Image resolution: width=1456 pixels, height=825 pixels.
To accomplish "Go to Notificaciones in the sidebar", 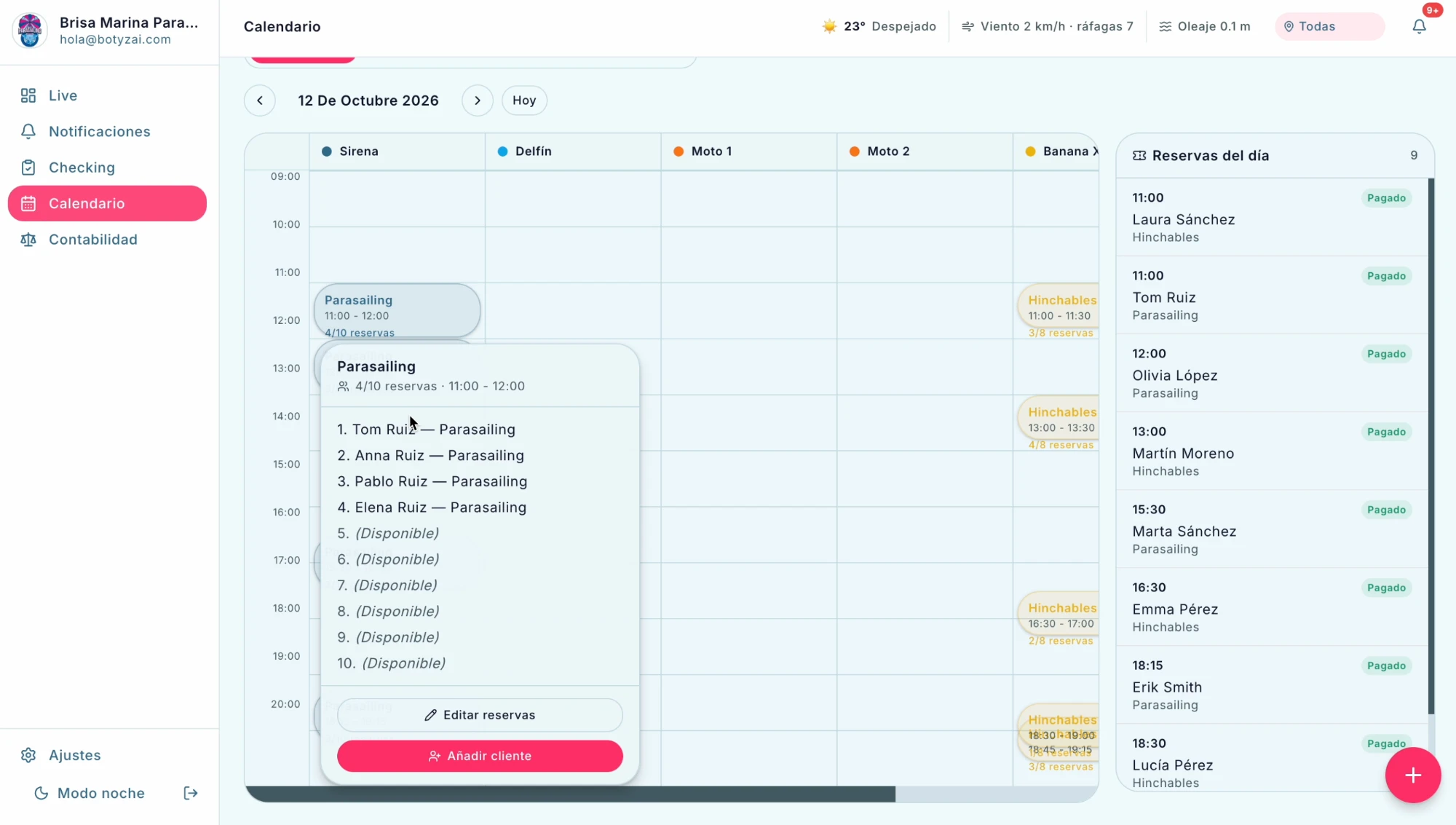I will click(x=107, y=132).
